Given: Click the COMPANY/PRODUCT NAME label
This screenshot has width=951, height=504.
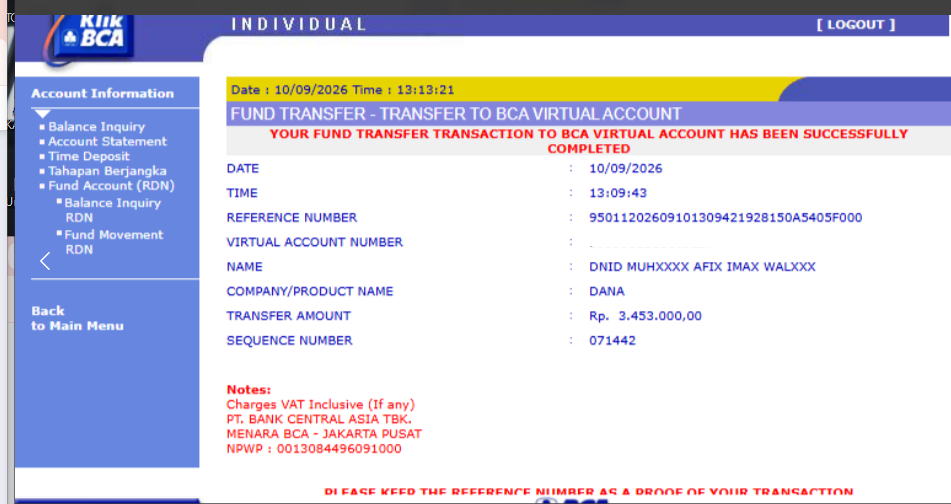Looking at the screenshot, I should click(x=310, y=291).
